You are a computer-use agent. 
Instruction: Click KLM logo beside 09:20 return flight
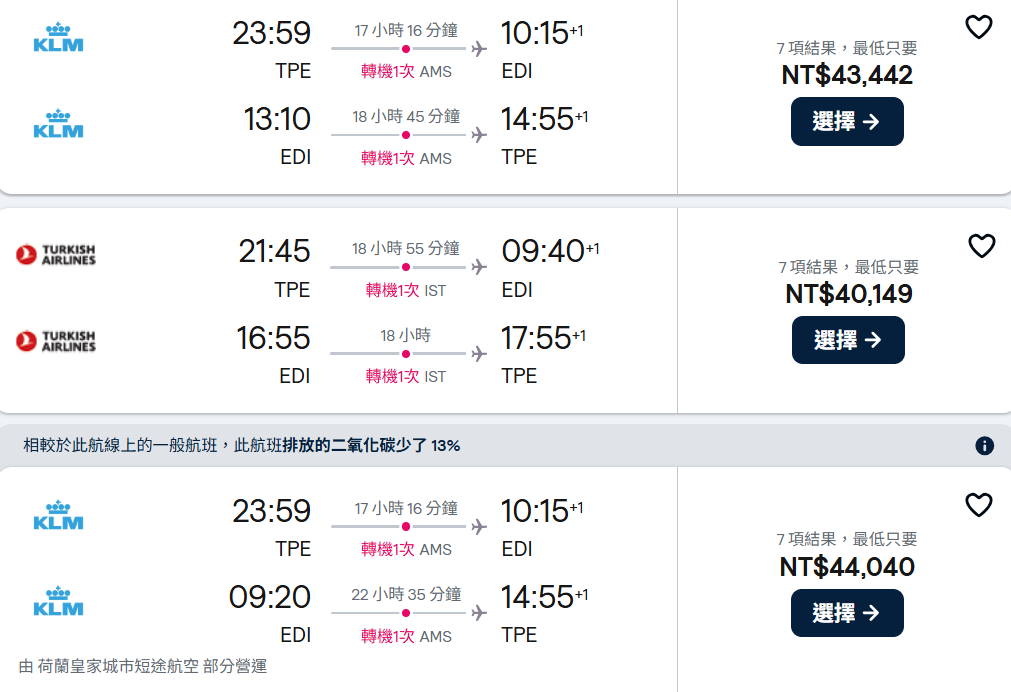click(58, 602)
